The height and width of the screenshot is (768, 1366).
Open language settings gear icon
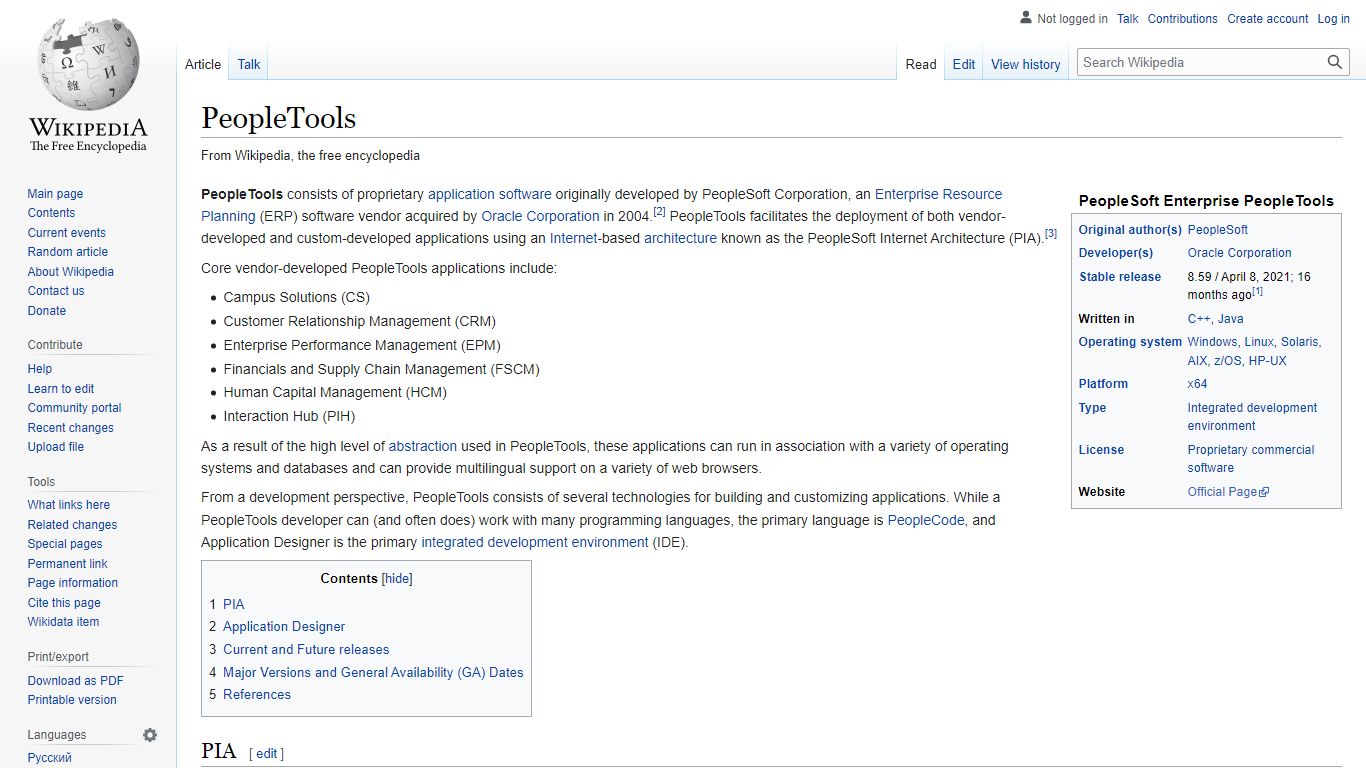pyautogui.click(x=150, y=735)
